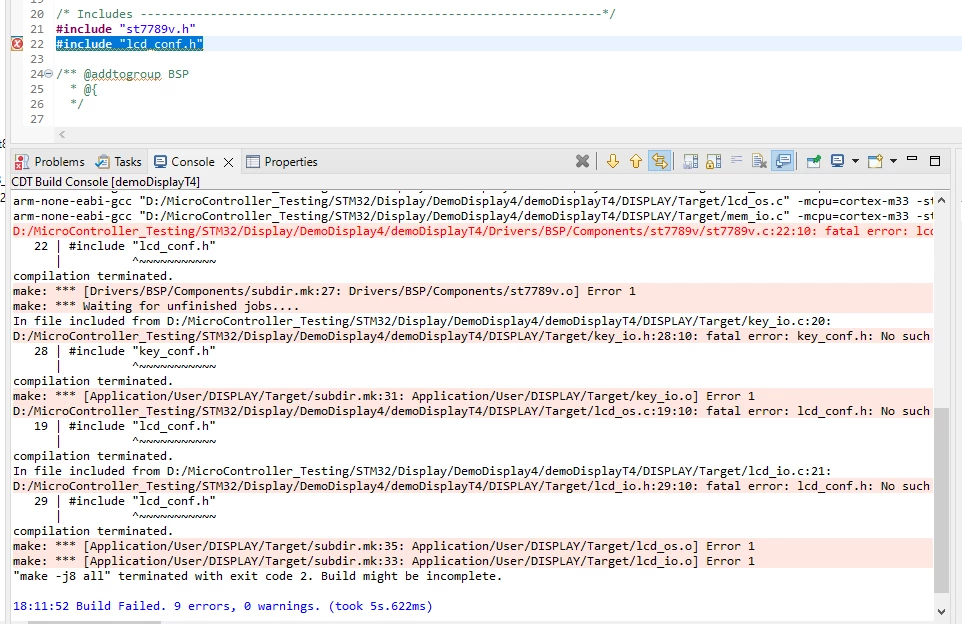This screenshot has width=962, height=624.
Task: Switch to the Problems tab
Action: click(x=50, y=162)
